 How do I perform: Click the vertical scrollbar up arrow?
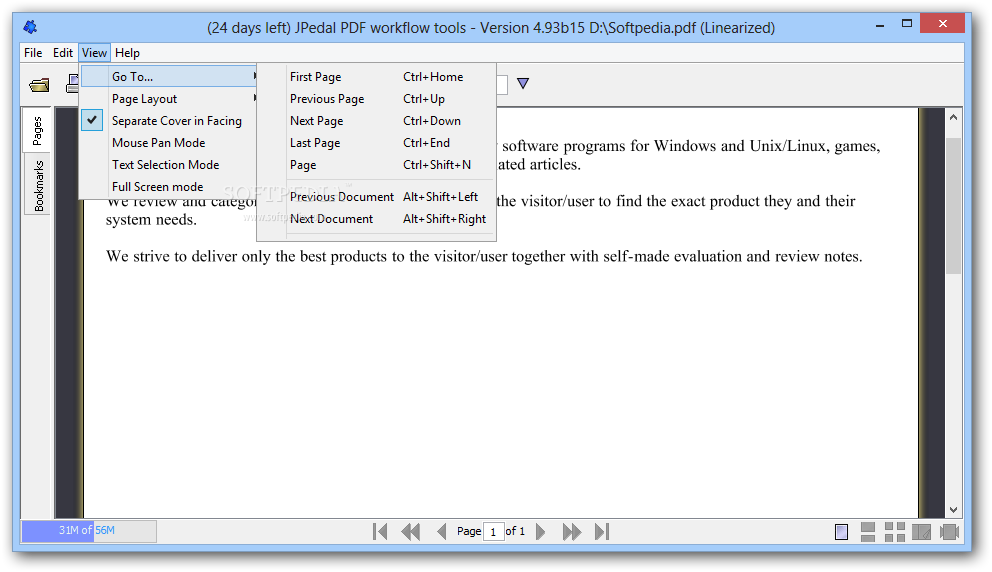pyautogui.click(x=953, y=118)
